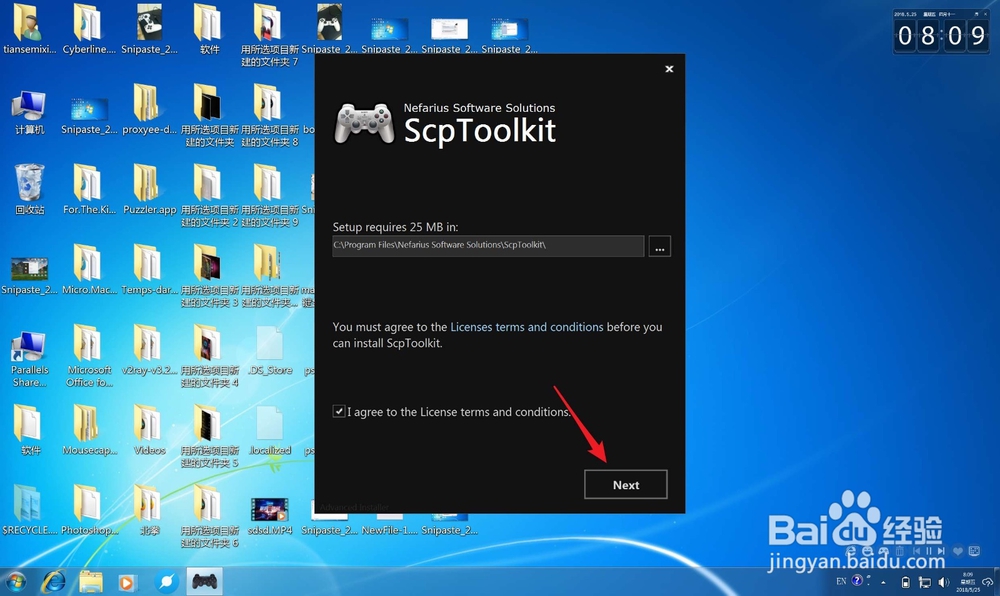Click the Next button in the installer
The width and height of the screenshot is (1000, 596).
[626, 484]
